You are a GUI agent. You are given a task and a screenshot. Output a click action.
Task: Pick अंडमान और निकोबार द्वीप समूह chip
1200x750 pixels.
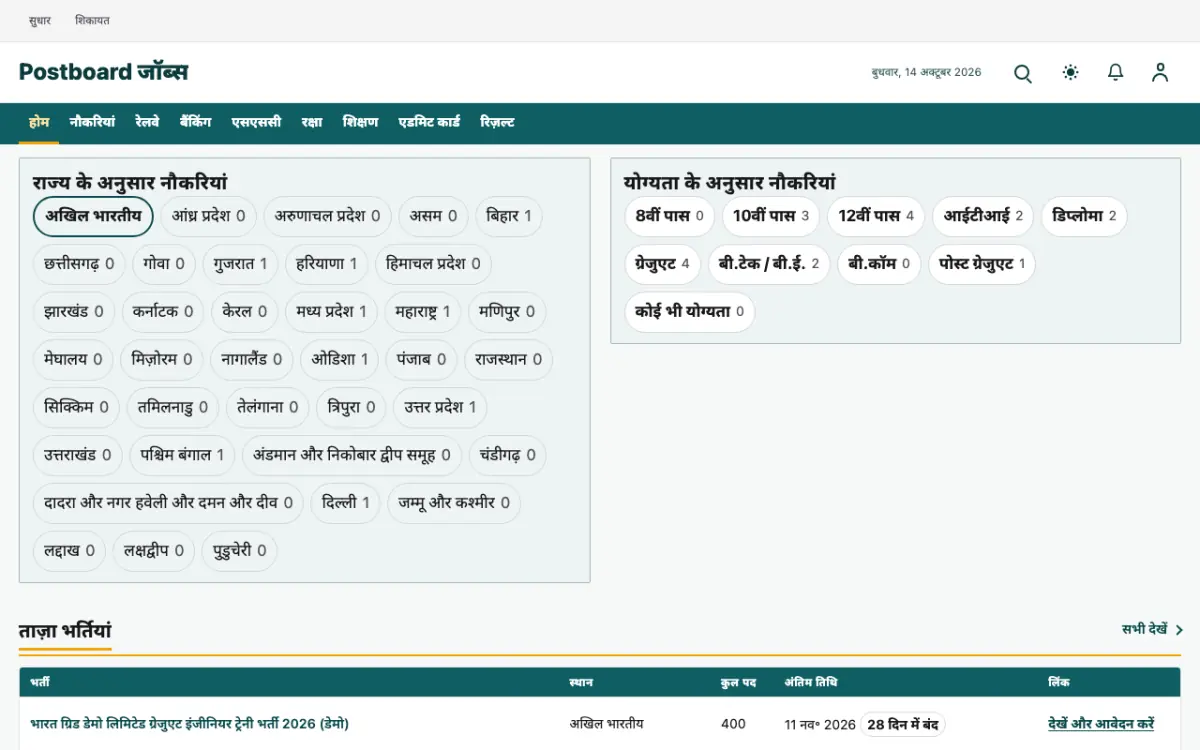[352, 455]
